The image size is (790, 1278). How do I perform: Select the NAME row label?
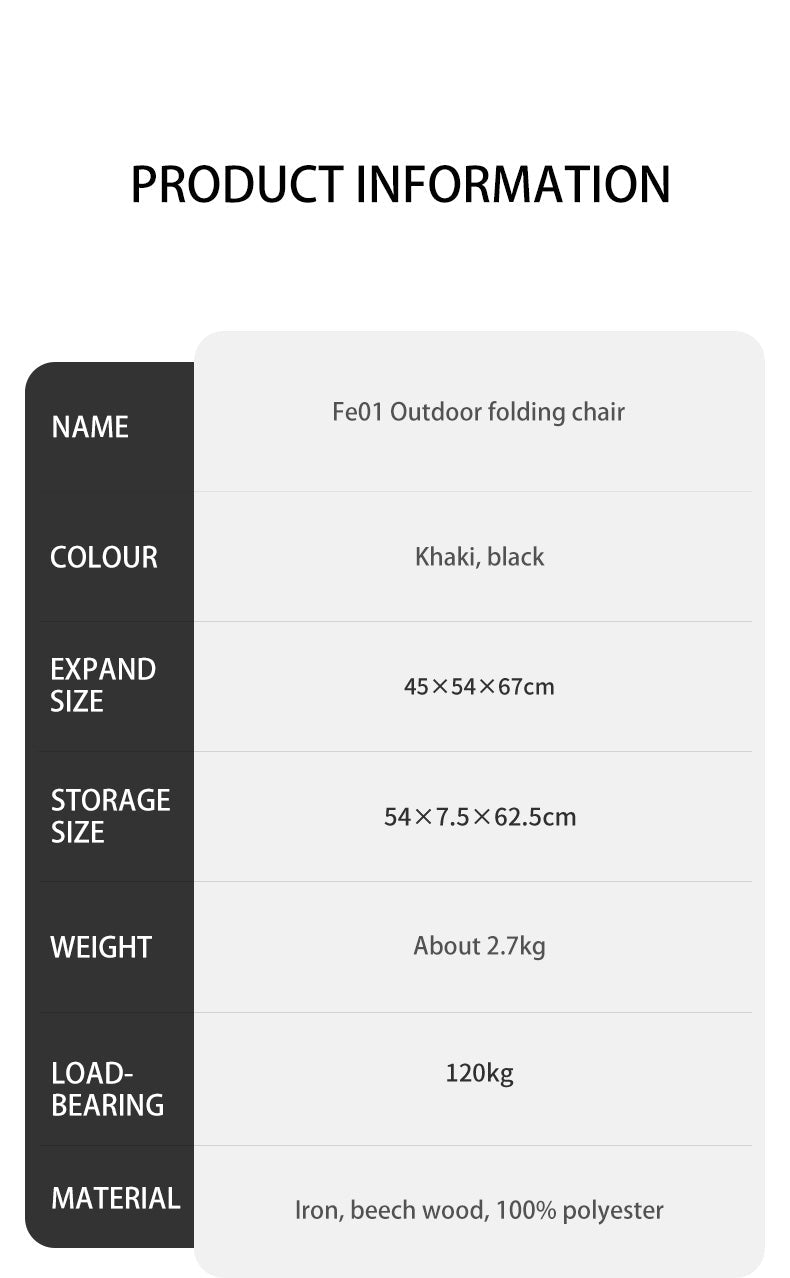pyautogui.click(x=90, y=427)
